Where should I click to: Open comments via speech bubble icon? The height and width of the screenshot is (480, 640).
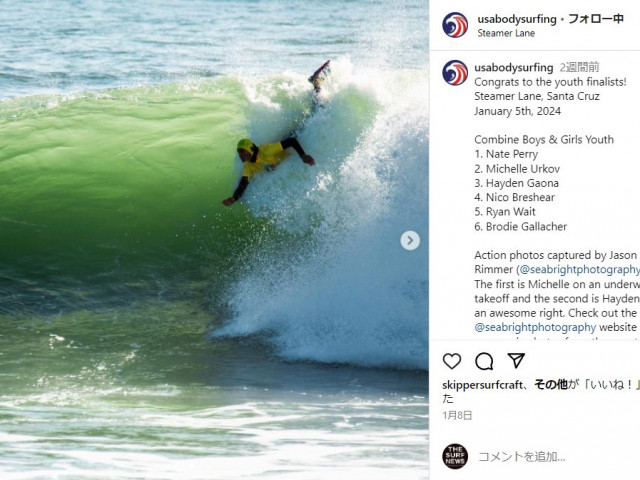click(x=484, y=361)
